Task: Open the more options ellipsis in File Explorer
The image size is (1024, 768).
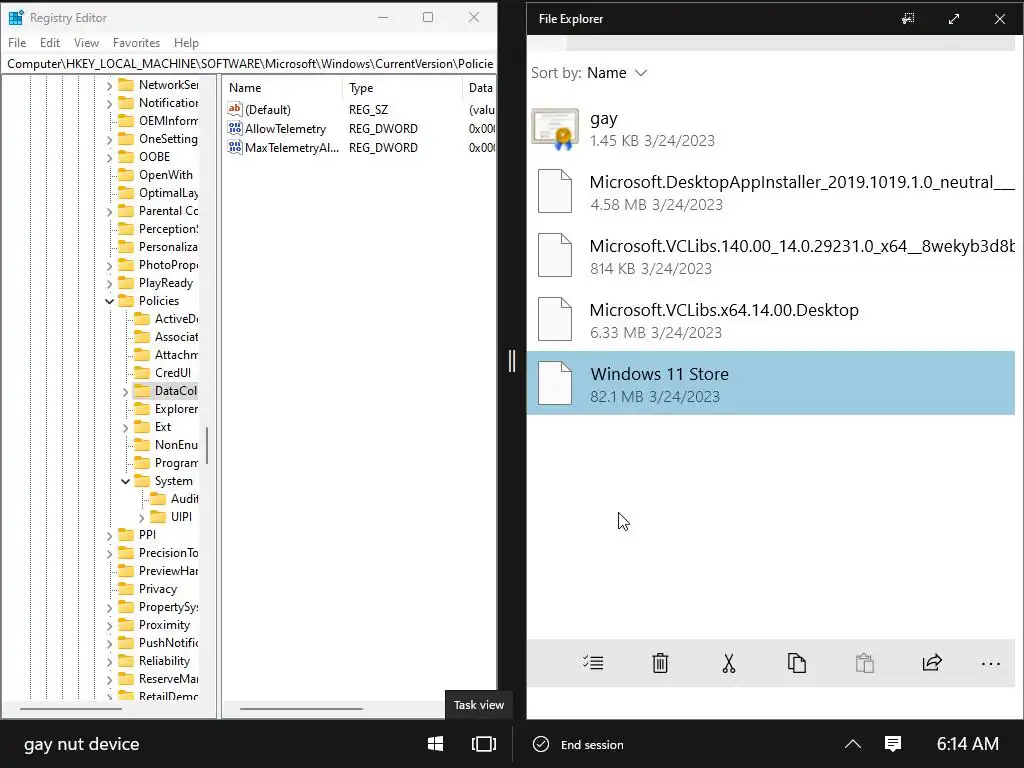Action: pos(991,664)
